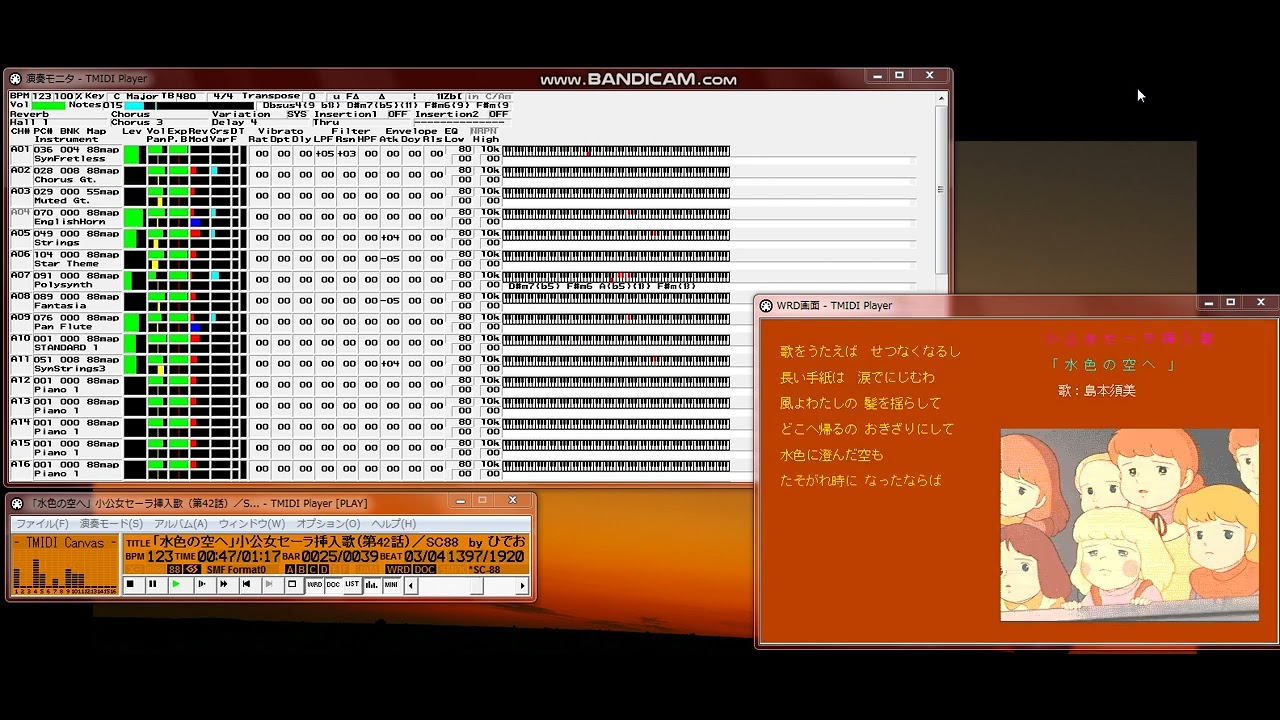1280x720 pixels.
Task: Click the Key C Major field
Action: pos(135,96)
